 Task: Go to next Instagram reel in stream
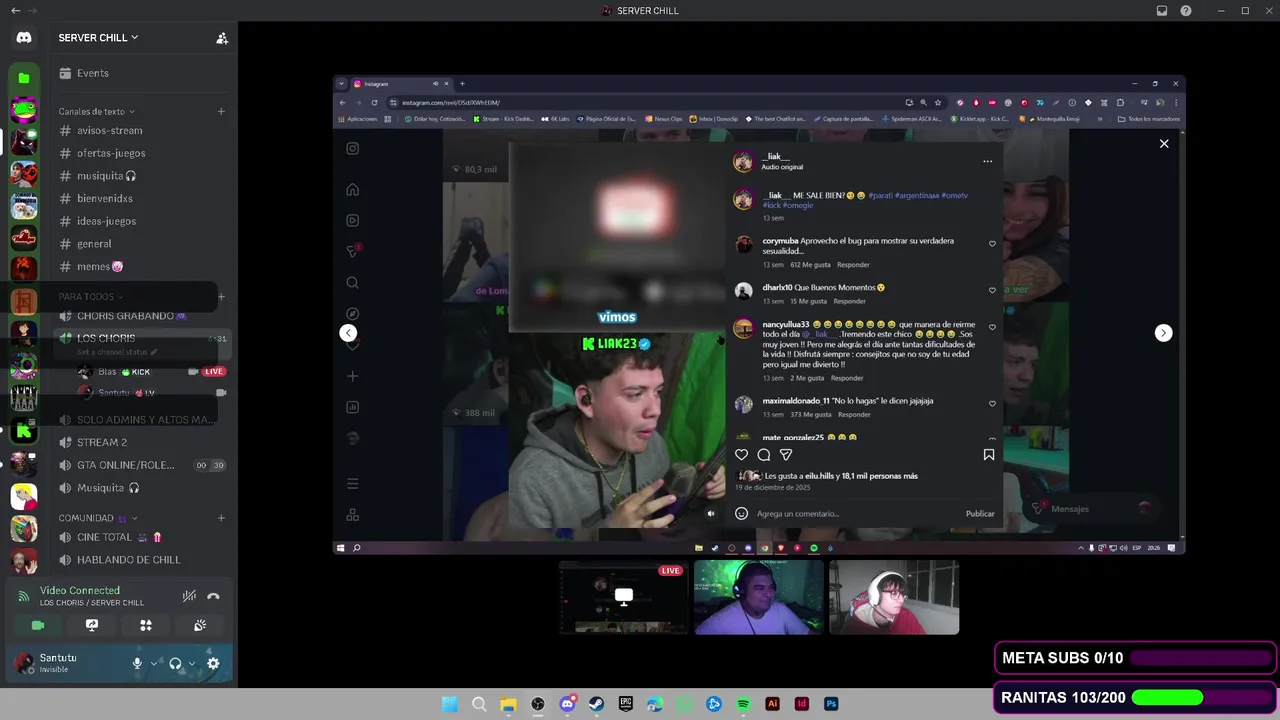coord(1163,333)
